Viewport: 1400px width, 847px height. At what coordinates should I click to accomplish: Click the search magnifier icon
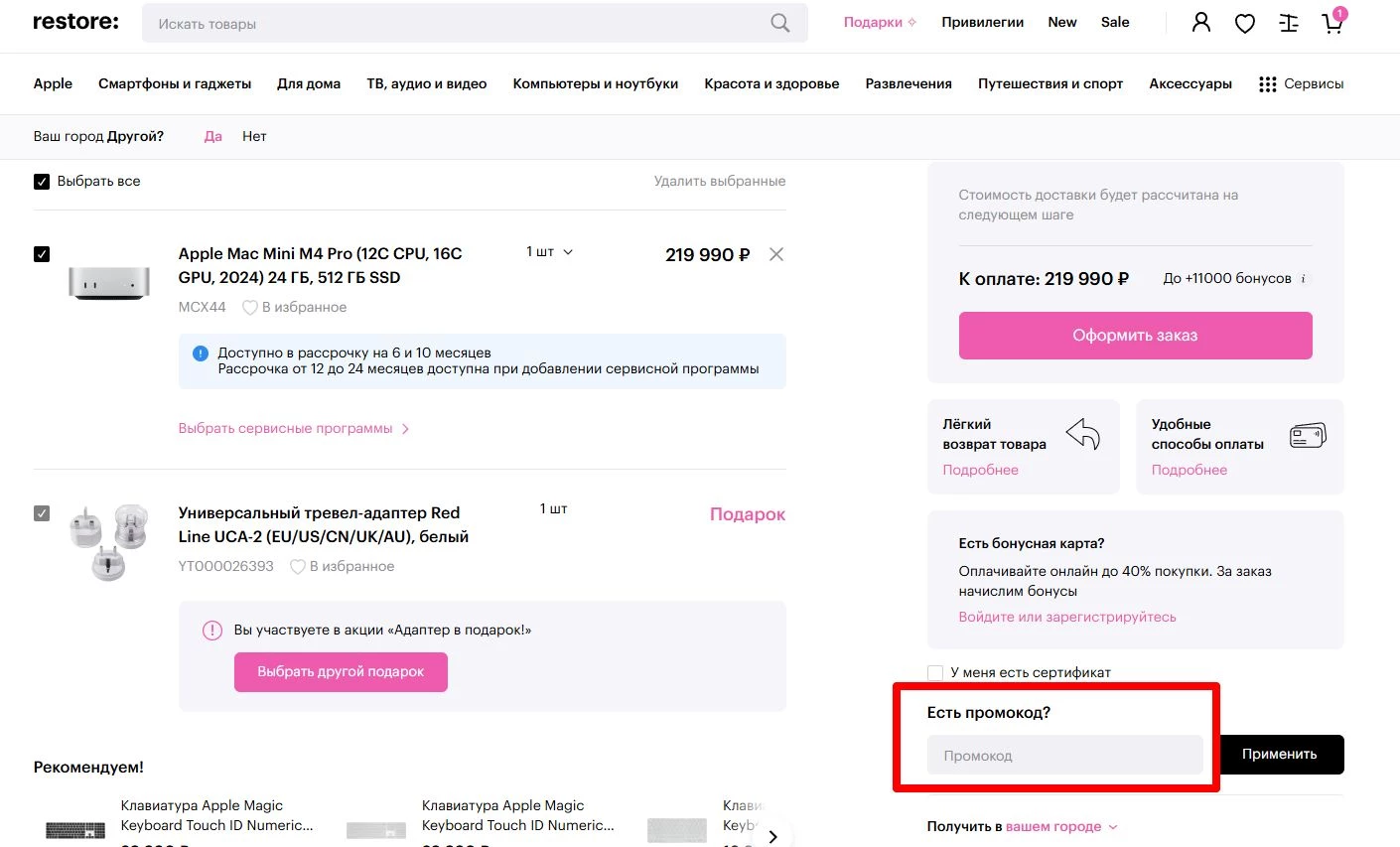pyautogui.click(x=780, y=22)
